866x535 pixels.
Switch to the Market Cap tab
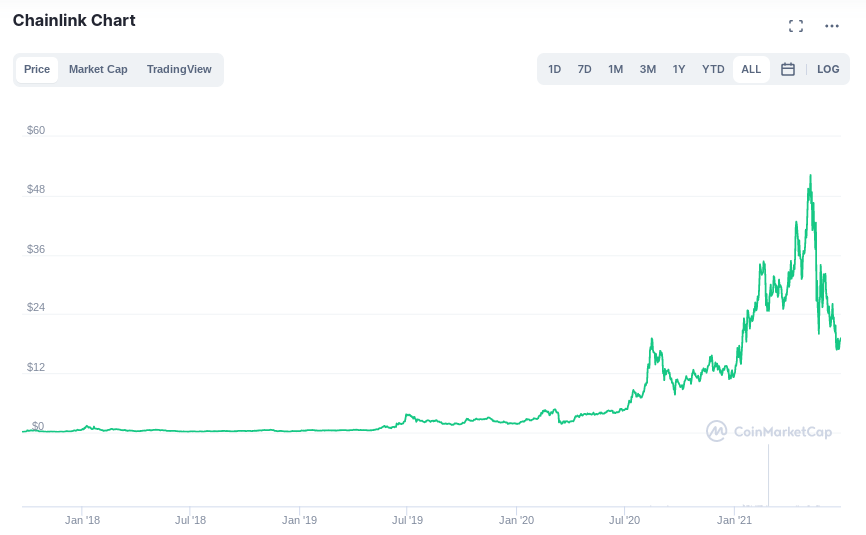tap(98, 70)
